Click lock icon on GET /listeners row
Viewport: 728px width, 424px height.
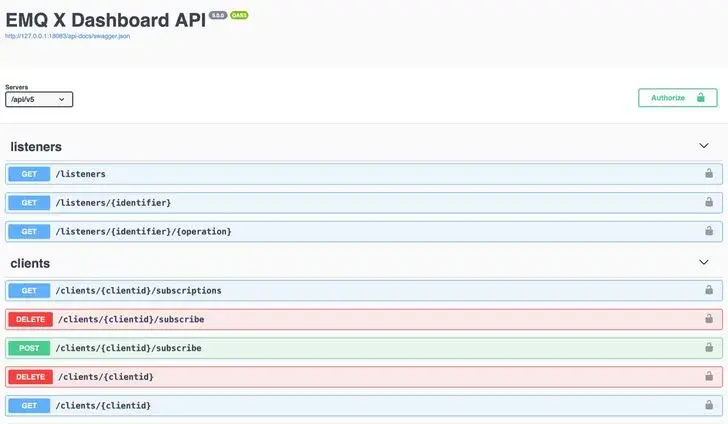(709, 174)
